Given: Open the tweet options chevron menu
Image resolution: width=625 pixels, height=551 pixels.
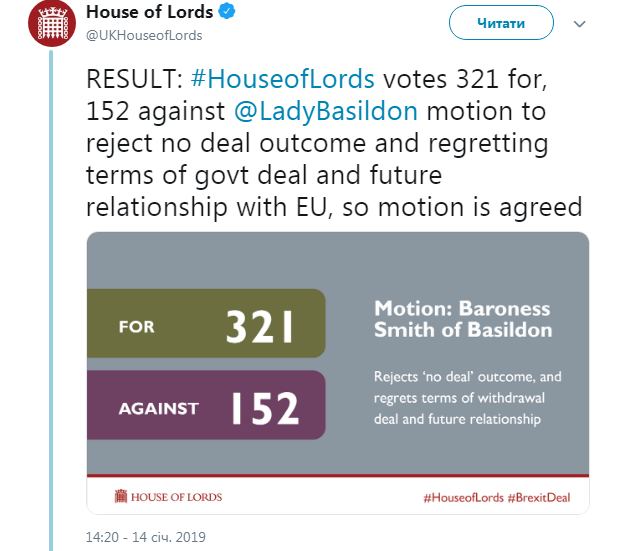Looking at the screenshot, I should point(577,21).
